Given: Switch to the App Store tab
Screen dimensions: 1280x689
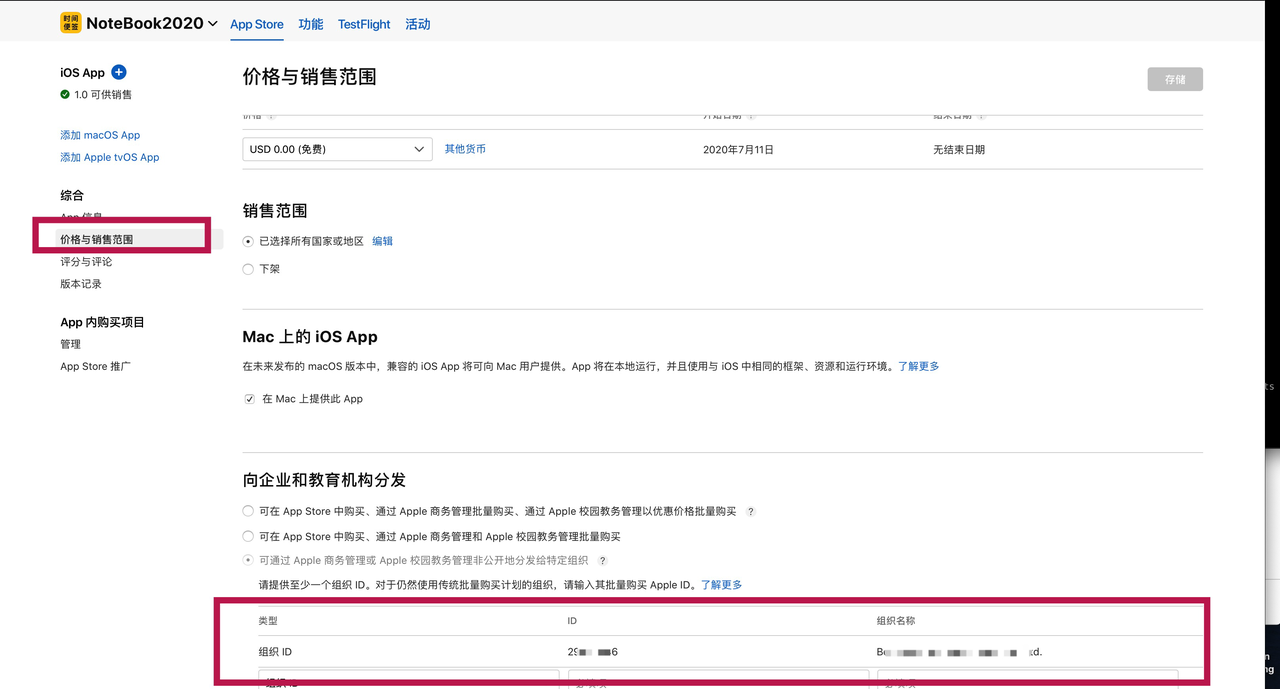Looking at the screenshot, I should (257, 24).
